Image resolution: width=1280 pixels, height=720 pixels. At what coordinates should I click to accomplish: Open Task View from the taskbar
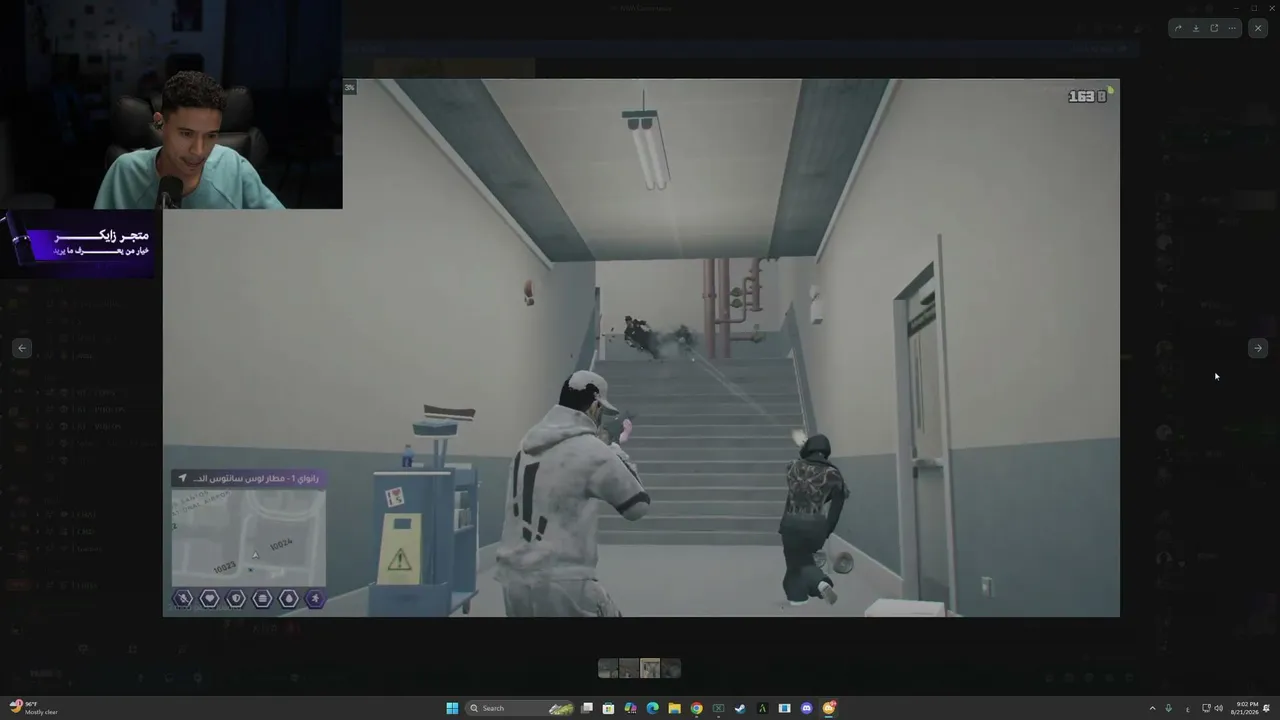(587, 708)
